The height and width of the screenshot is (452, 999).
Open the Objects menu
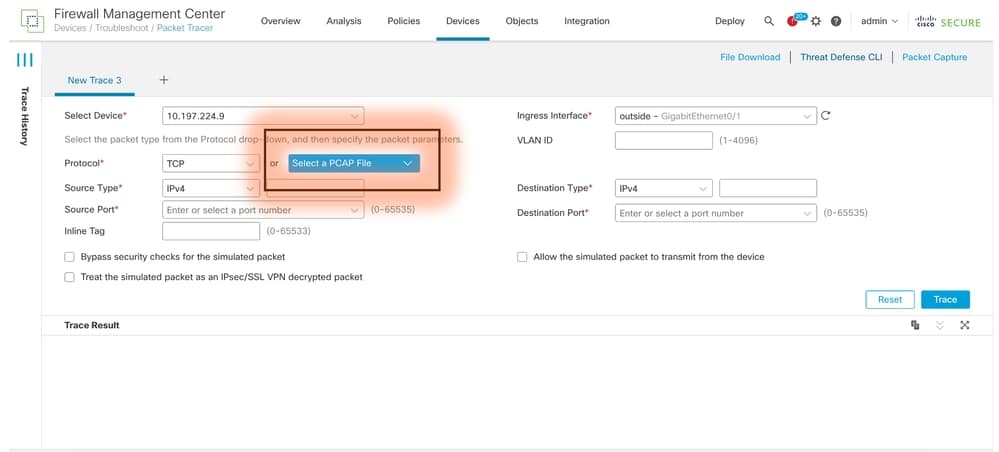pos(522,21)
